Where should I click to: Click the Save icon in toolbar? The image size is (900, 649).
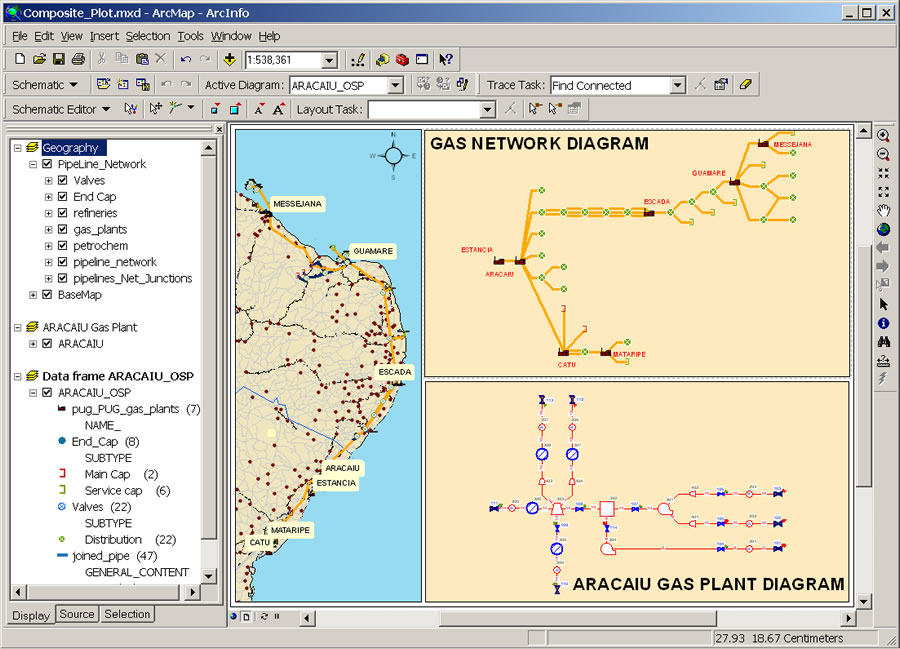coord(58,60)
